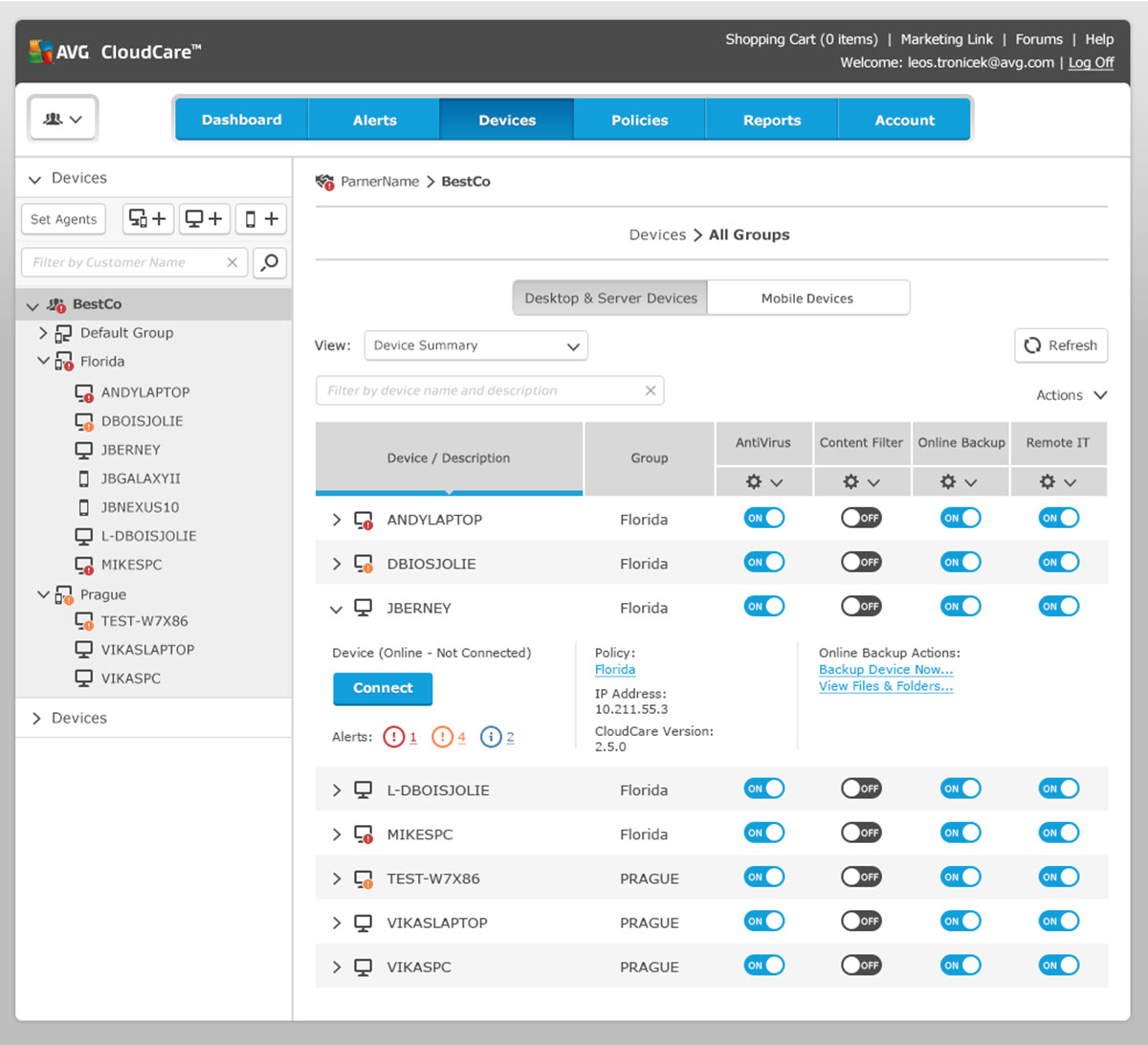The height and width of the screenshot is (1045, 1148).
Task: Click the device name and description filter field
Action: [x=490, y=390]
